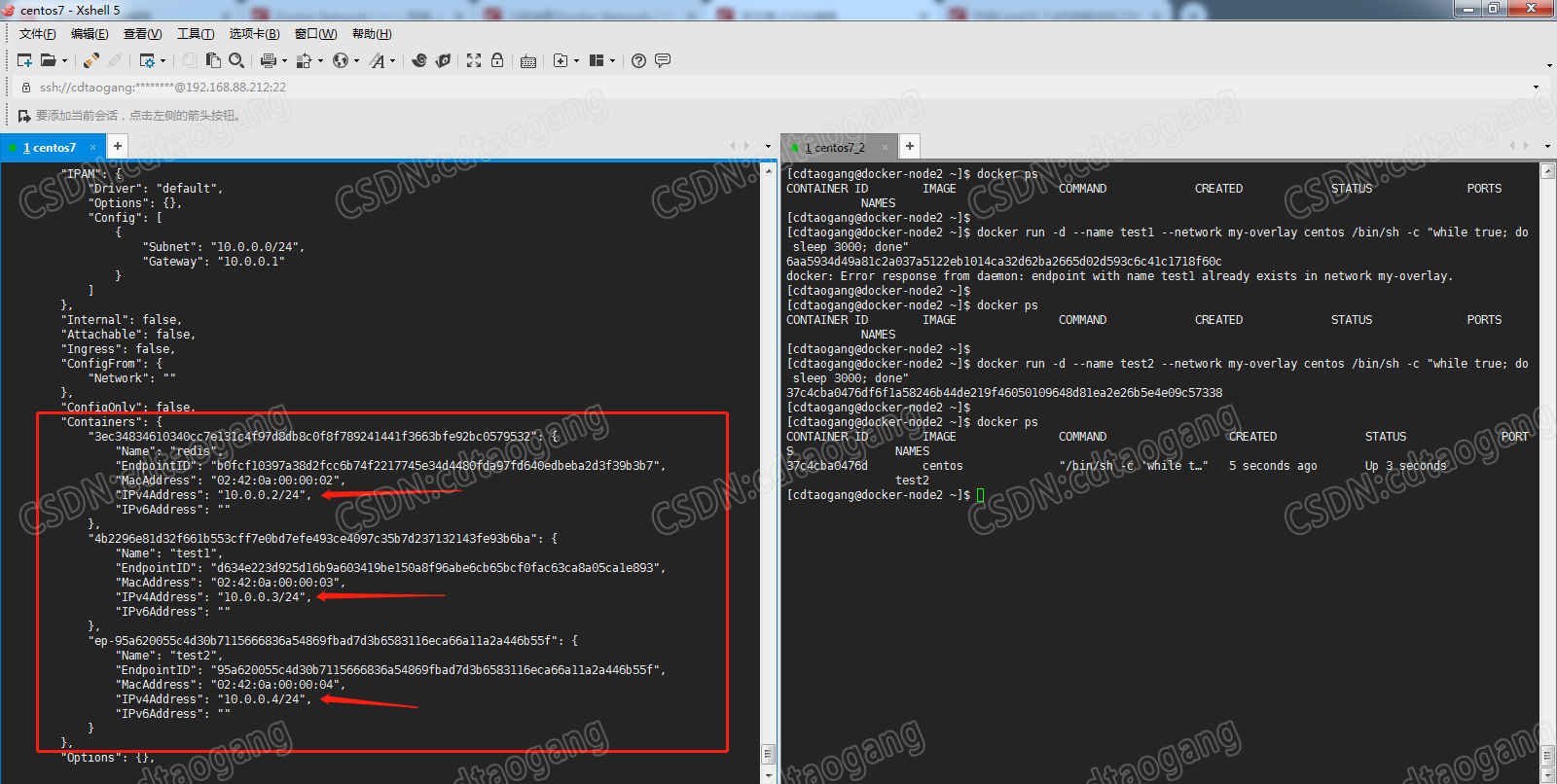Expand the globe encoding dropdown arrow
Screen dimensions: 1557x784
coord(356,61)
